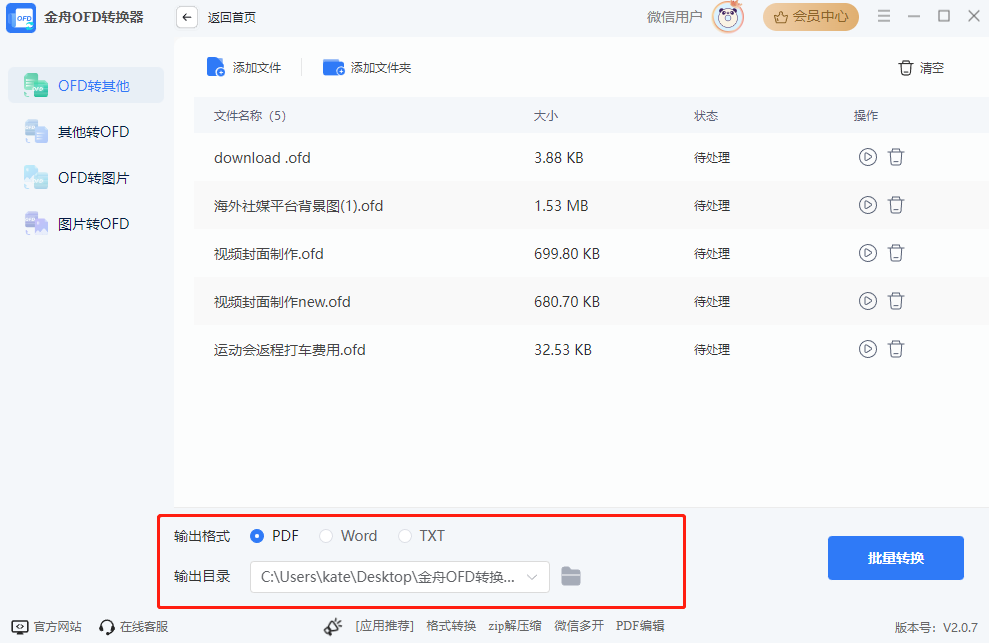Image resolution: width=989 pixels, height=643 pixels.
Task: Open the panda user avatar
Action: [x=728, y=17]
